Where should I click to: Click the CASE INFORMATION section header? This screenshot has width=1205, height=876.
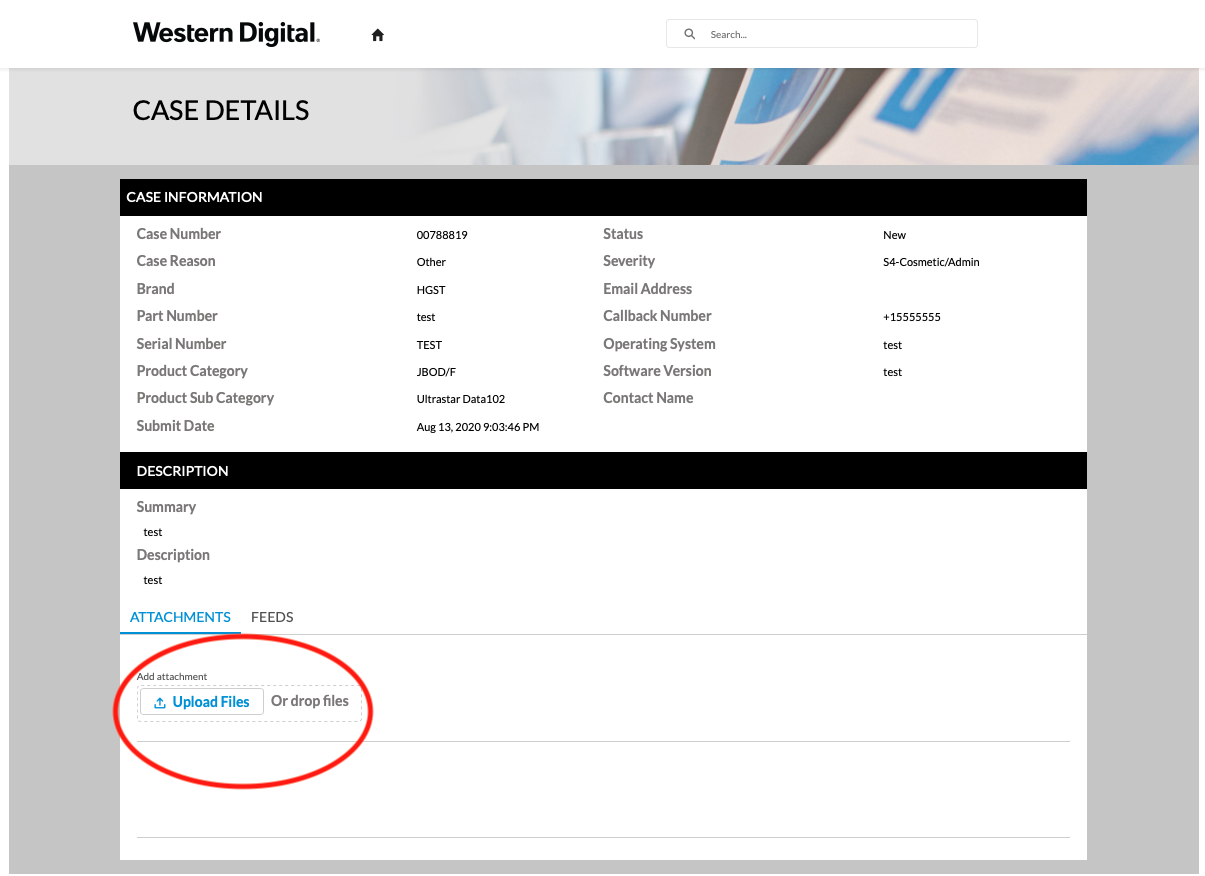[x=196, y=197]
